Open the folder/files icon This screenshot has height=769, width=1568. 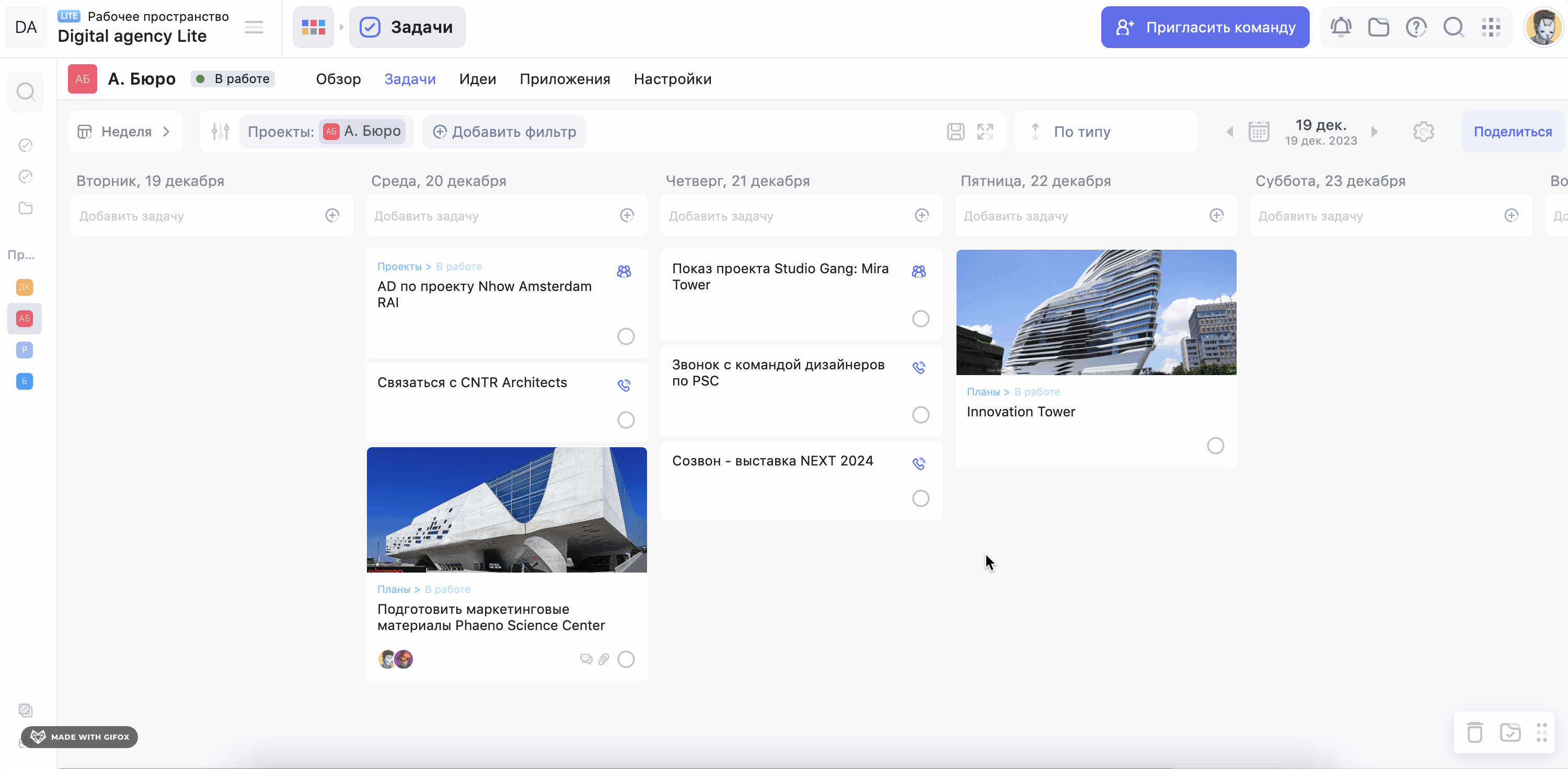[x=1378, y=27]
